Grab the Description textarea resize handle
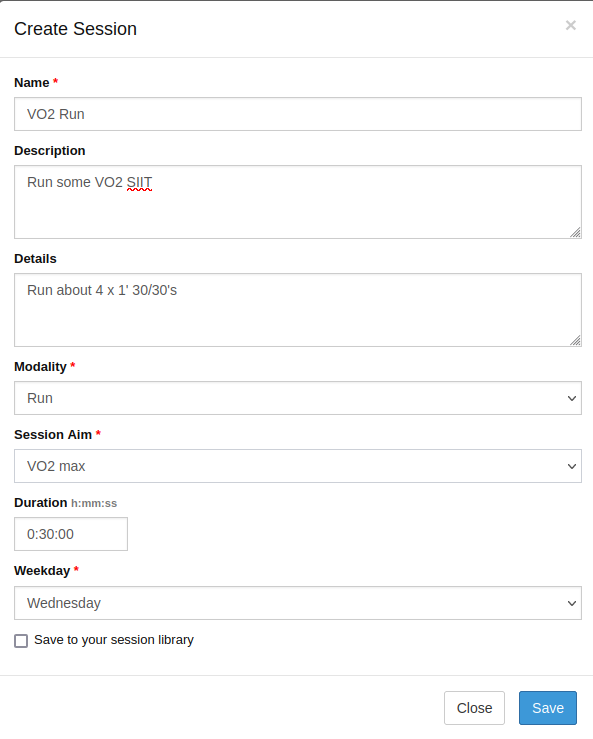This screenshot has width=593, height=739. coord(575,232)
